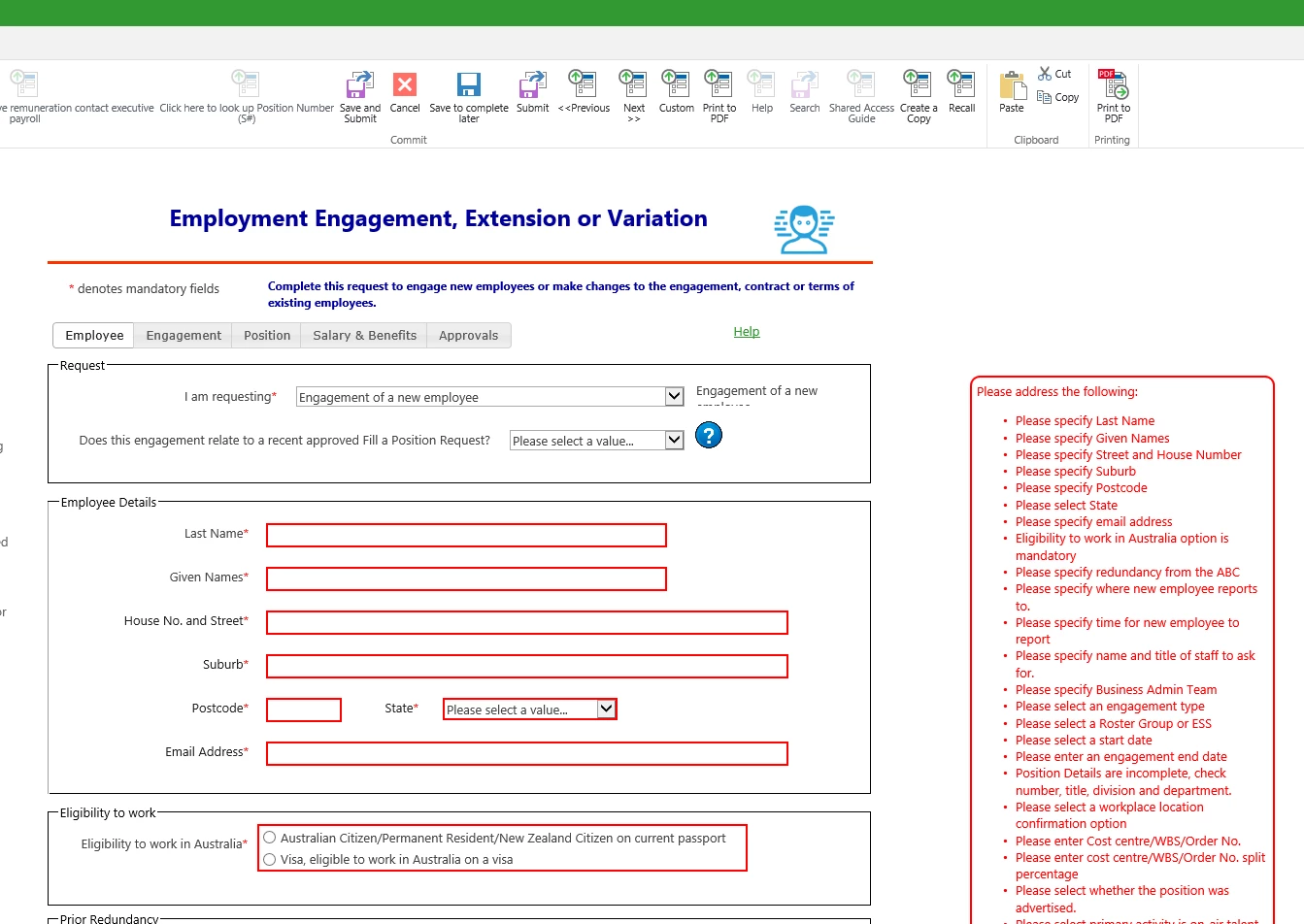Open the Salary & Benefits tab
The image size is (1304, 924).
click(x=364, y=336)
